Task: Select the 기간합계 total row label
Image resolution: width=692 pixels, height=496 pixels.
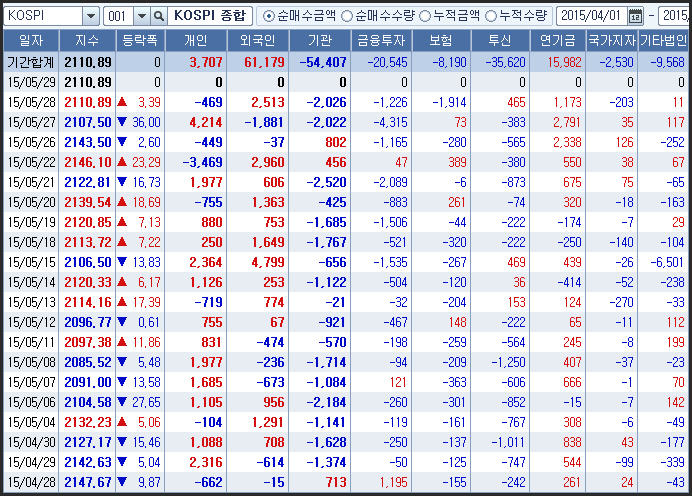Action: [x=30, y=62]
